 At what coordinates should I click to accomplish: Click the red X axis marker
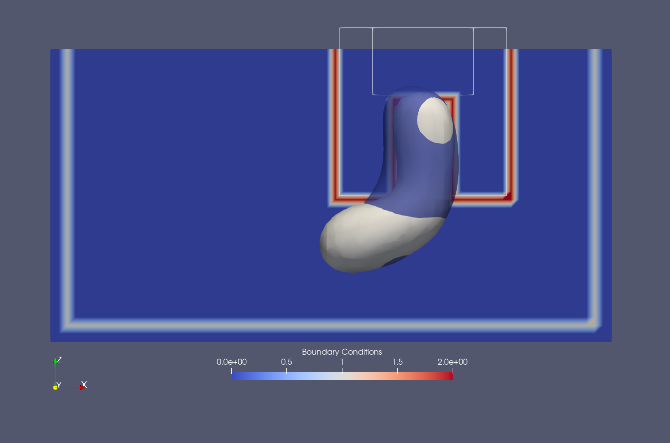pyautogui.click(x=83, y=385)
